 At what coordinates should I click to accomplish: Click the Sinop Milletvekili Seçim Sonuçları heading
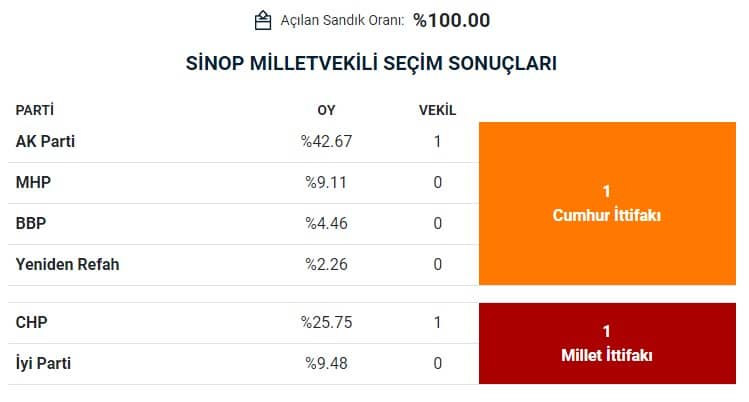pos(371,63)
